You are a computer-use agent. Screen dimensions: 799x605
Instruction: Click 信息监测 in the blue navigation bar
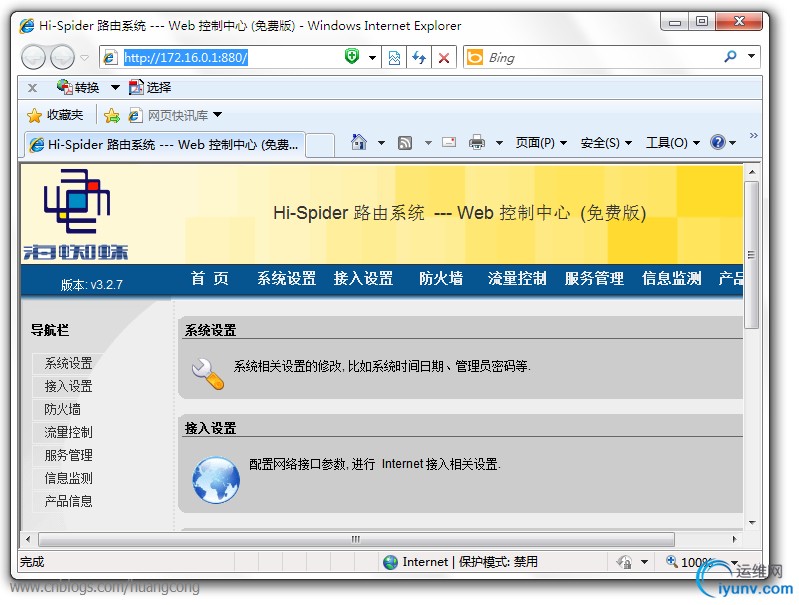(672, 278)
